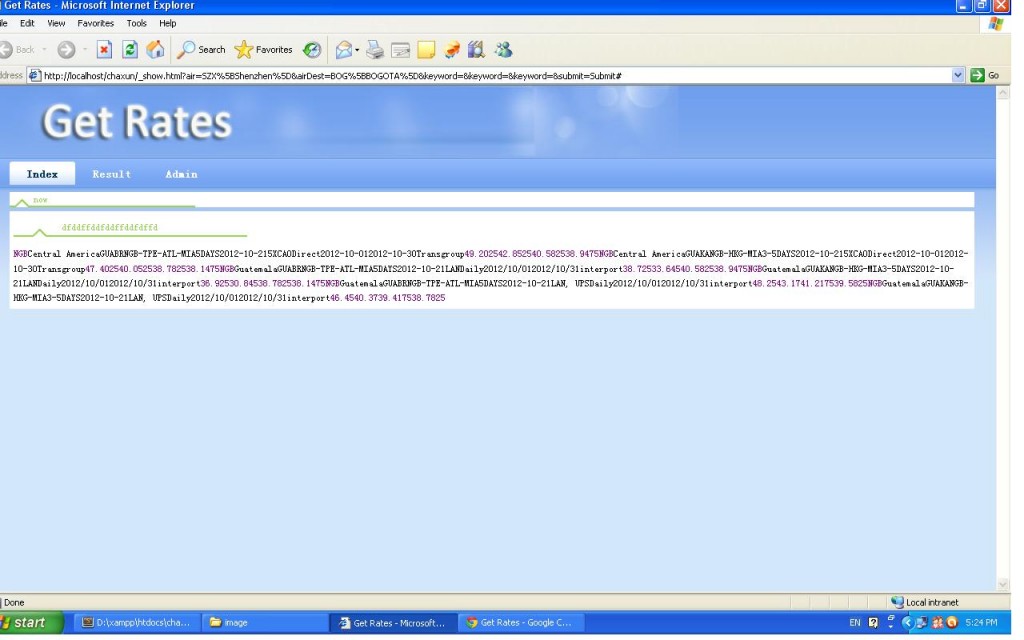The width and height of the screenshot is (1024, 640).
Task: Click the Forward arrow button
Action: pyautogui.click(x=66, y=50)
